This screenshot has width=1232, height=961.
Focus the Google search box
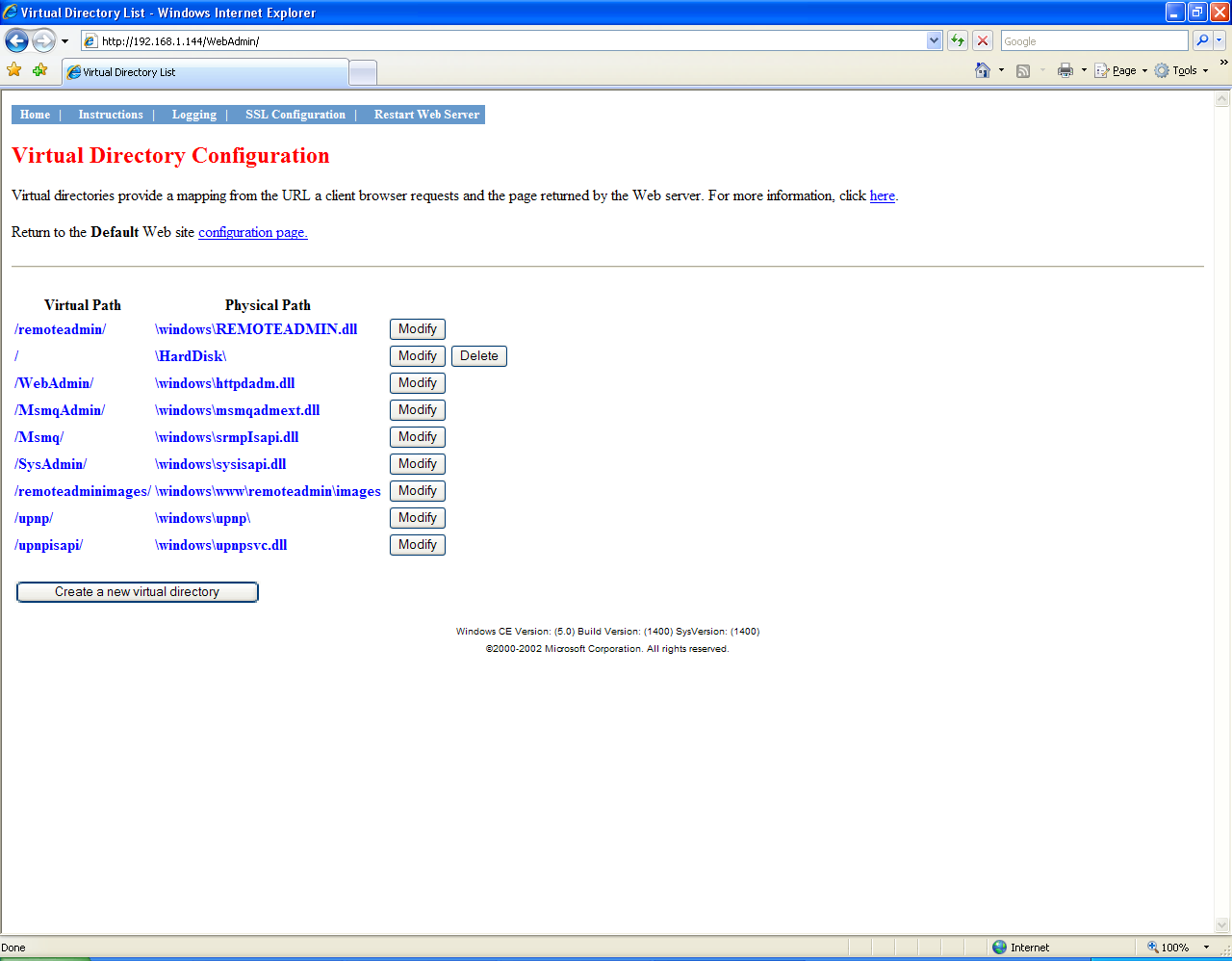(1094, 40)
